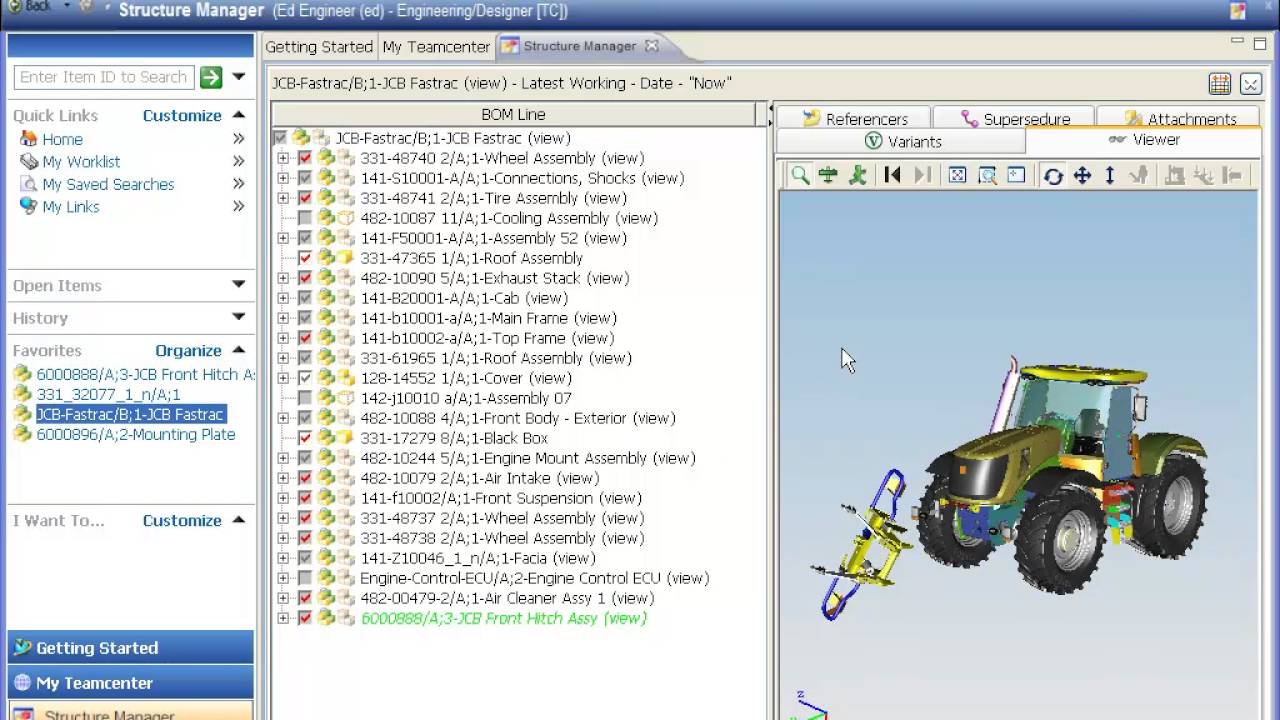The width and height of the screenshot is (1280, 720).
Task: Click the green search go arrow button
Action: point(210,77)
